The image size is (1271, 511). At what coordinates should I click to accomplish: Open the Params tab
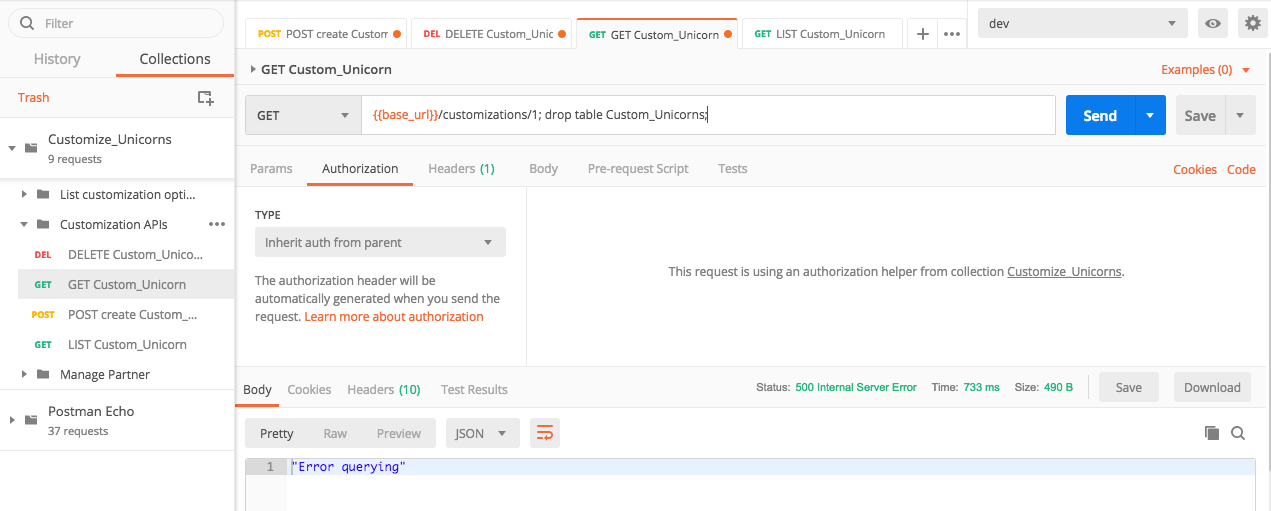[271, 168]
